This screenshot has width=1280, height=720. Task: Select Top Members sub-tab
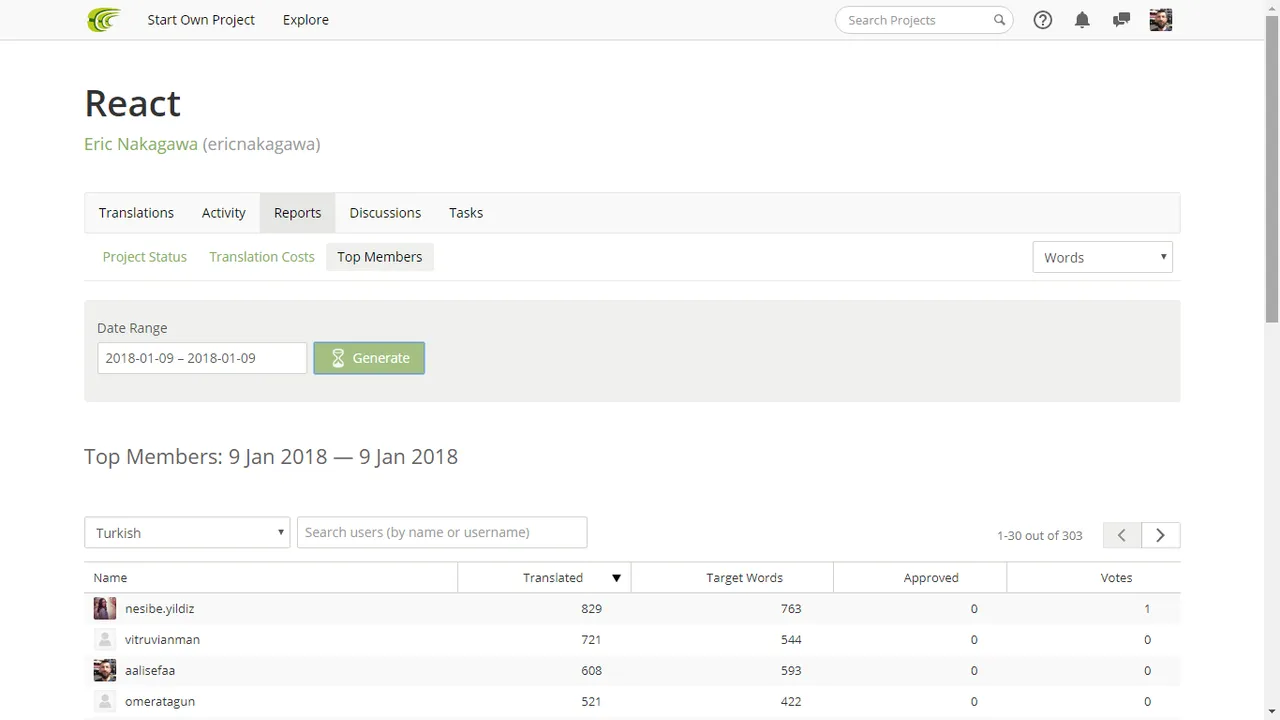click(x=380, y=257)
